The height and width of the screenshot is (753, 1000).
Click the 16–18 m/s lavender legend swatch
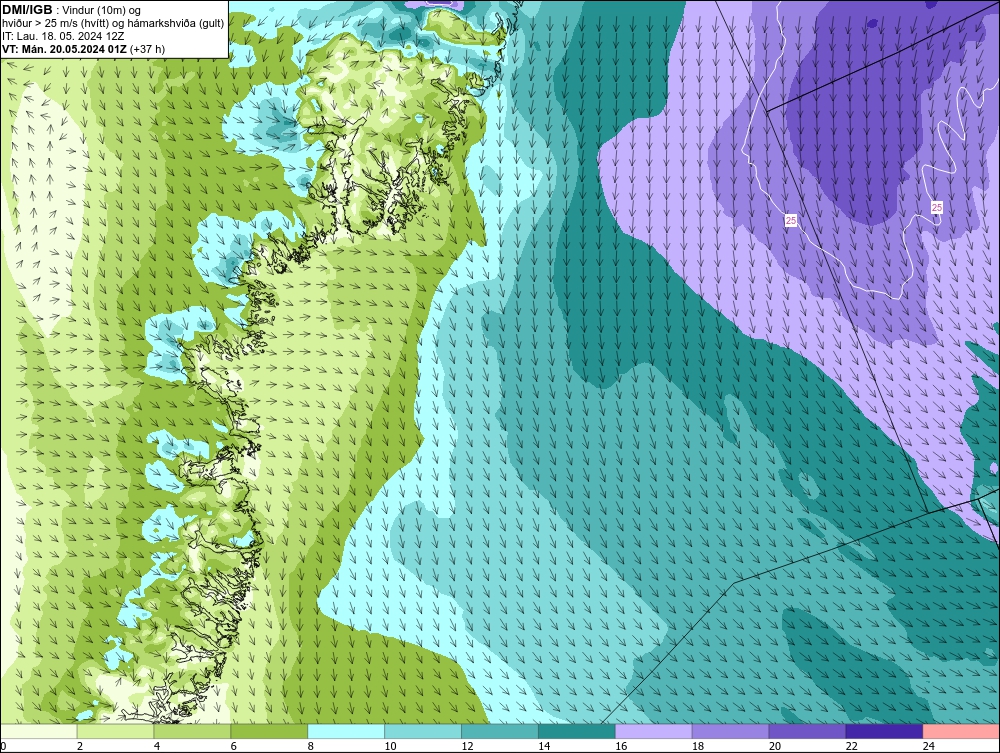point(654,731)
